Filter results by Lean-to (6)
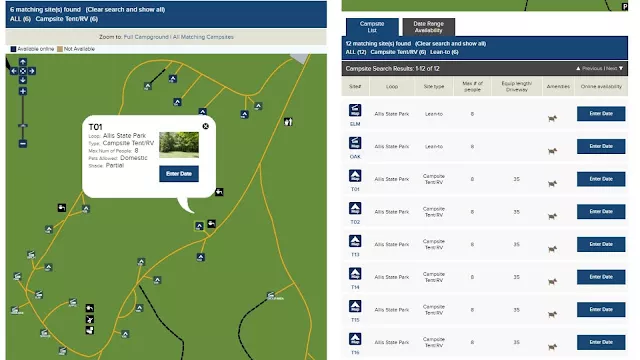The width and height of the screenshot is (640, 360). click(x=444, y=52)
